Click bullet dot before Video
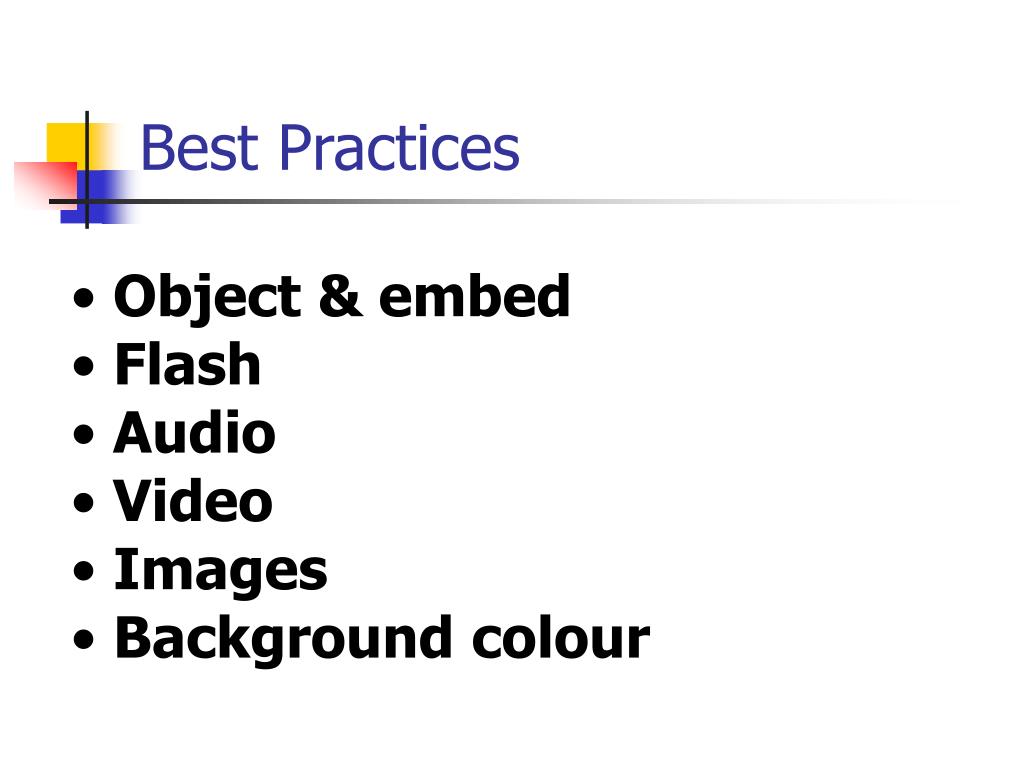The image size is (1024, 768). tap(84, 502)
